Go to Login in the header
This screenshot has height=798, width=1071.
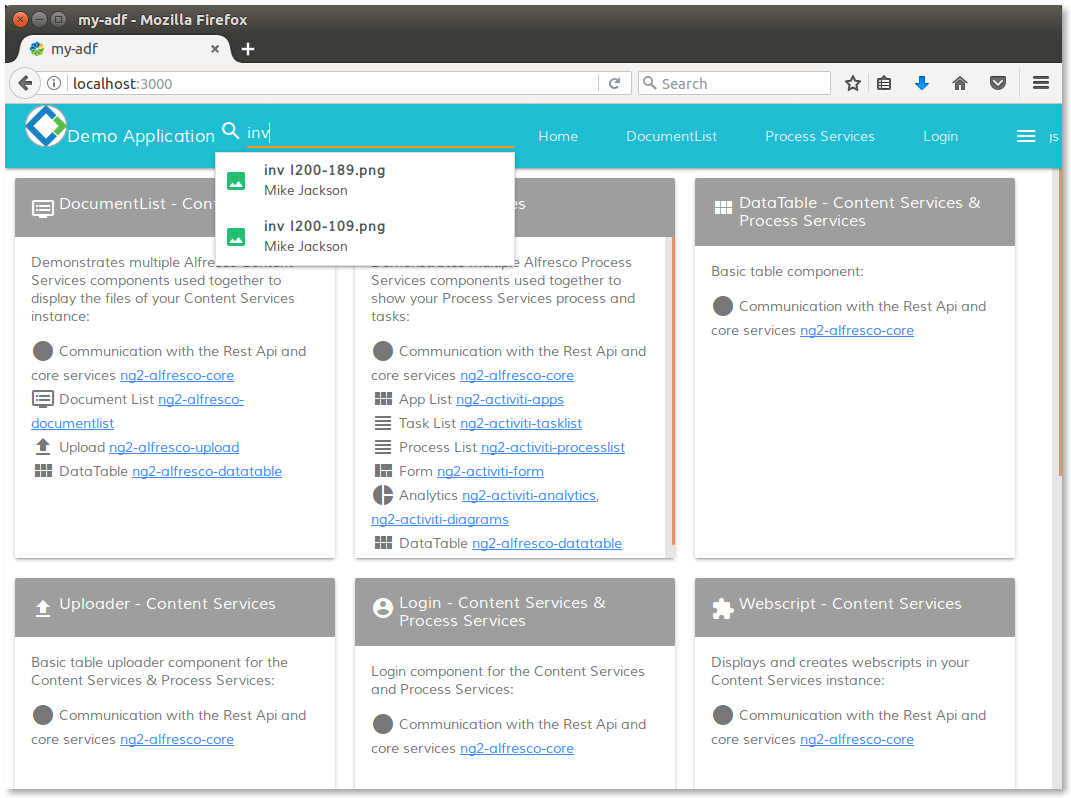[940, 136]
